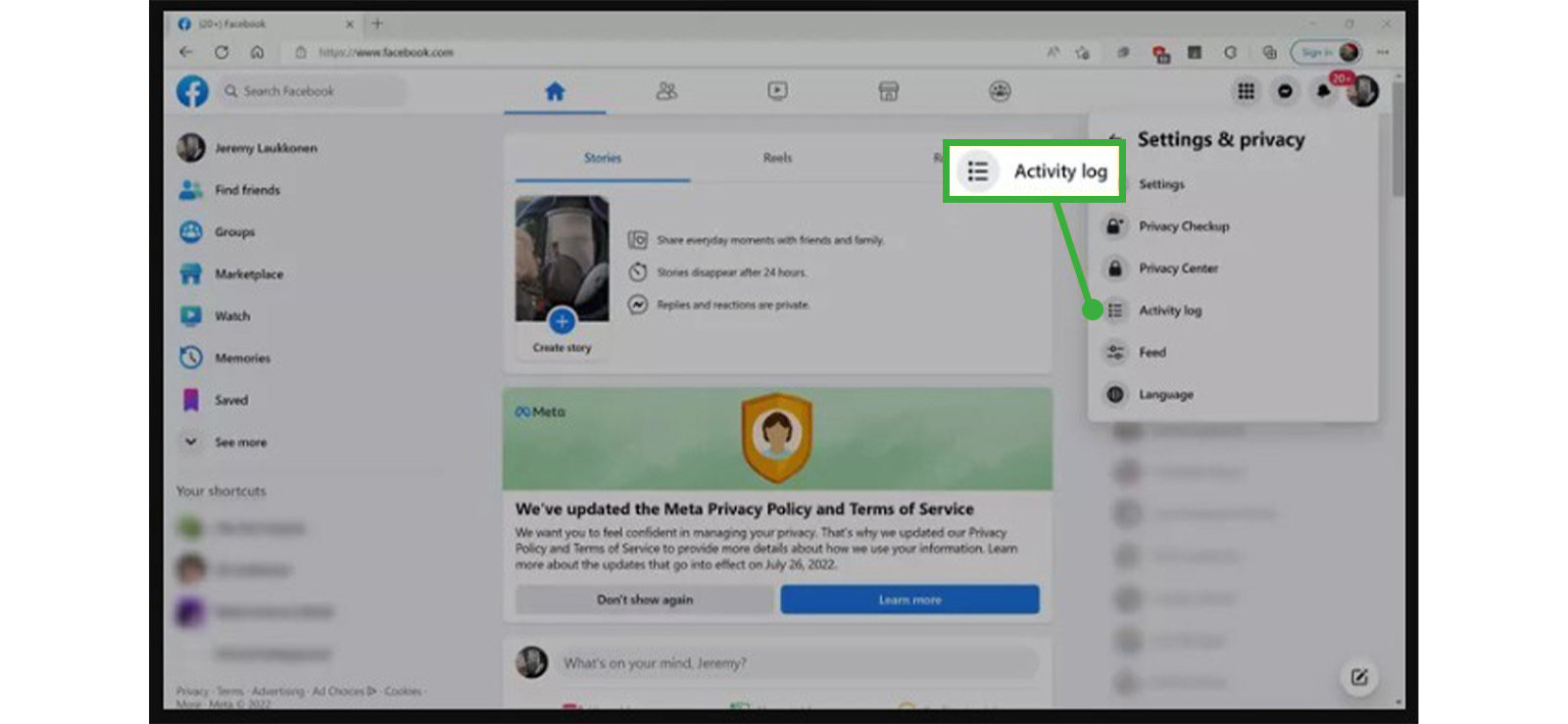Screen dimensions: 1568x724
Task: Open the Watch video icon in top navigation
Action: [x=777, y=91]
